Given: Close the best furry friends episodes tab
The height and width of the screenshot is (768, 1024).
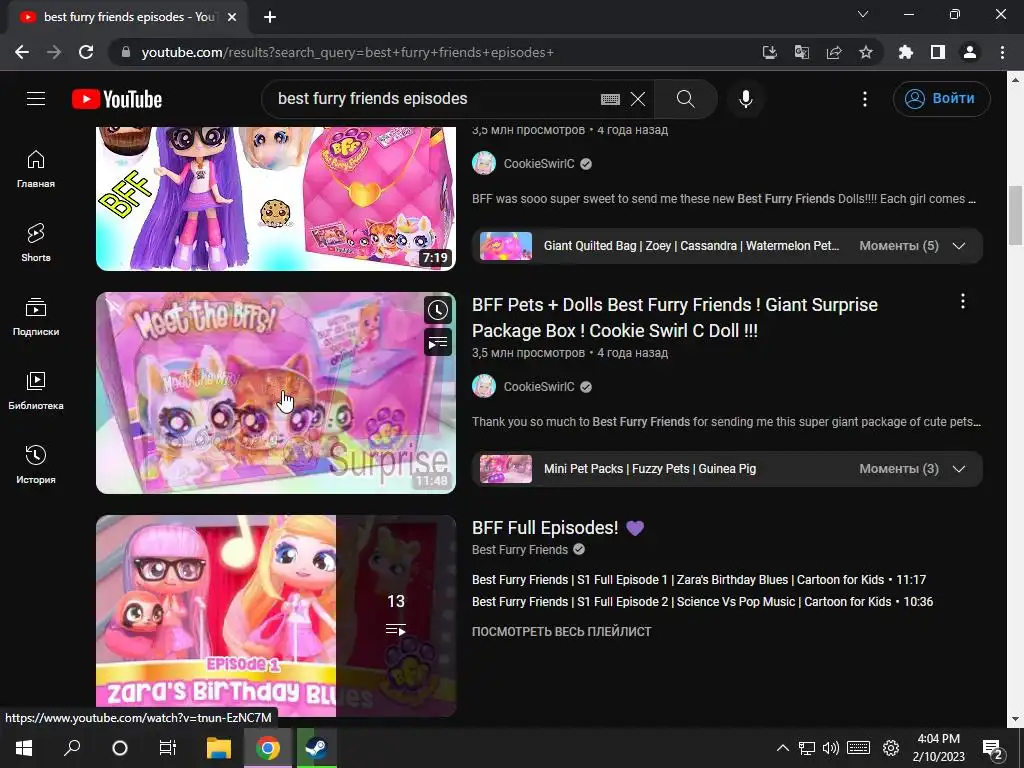Looking at the screenshot, I should (x=232, y=17).
